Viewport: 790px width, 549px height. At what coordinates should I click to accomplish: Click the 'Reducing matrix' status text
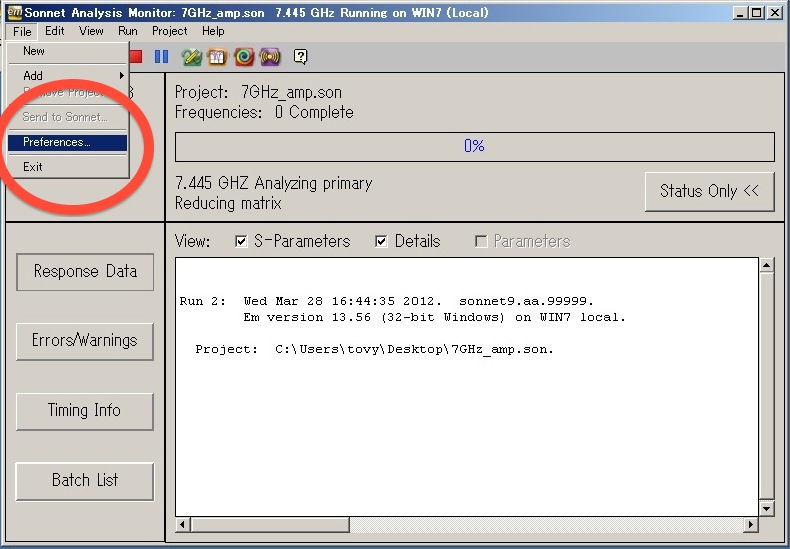[x=228, y=203]
